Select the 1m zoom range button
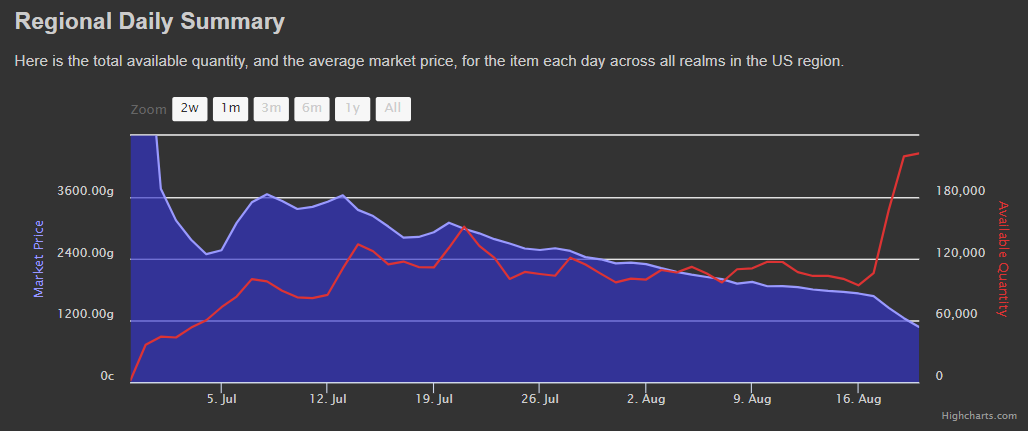The image size is (1028, 431). (230, 109)
